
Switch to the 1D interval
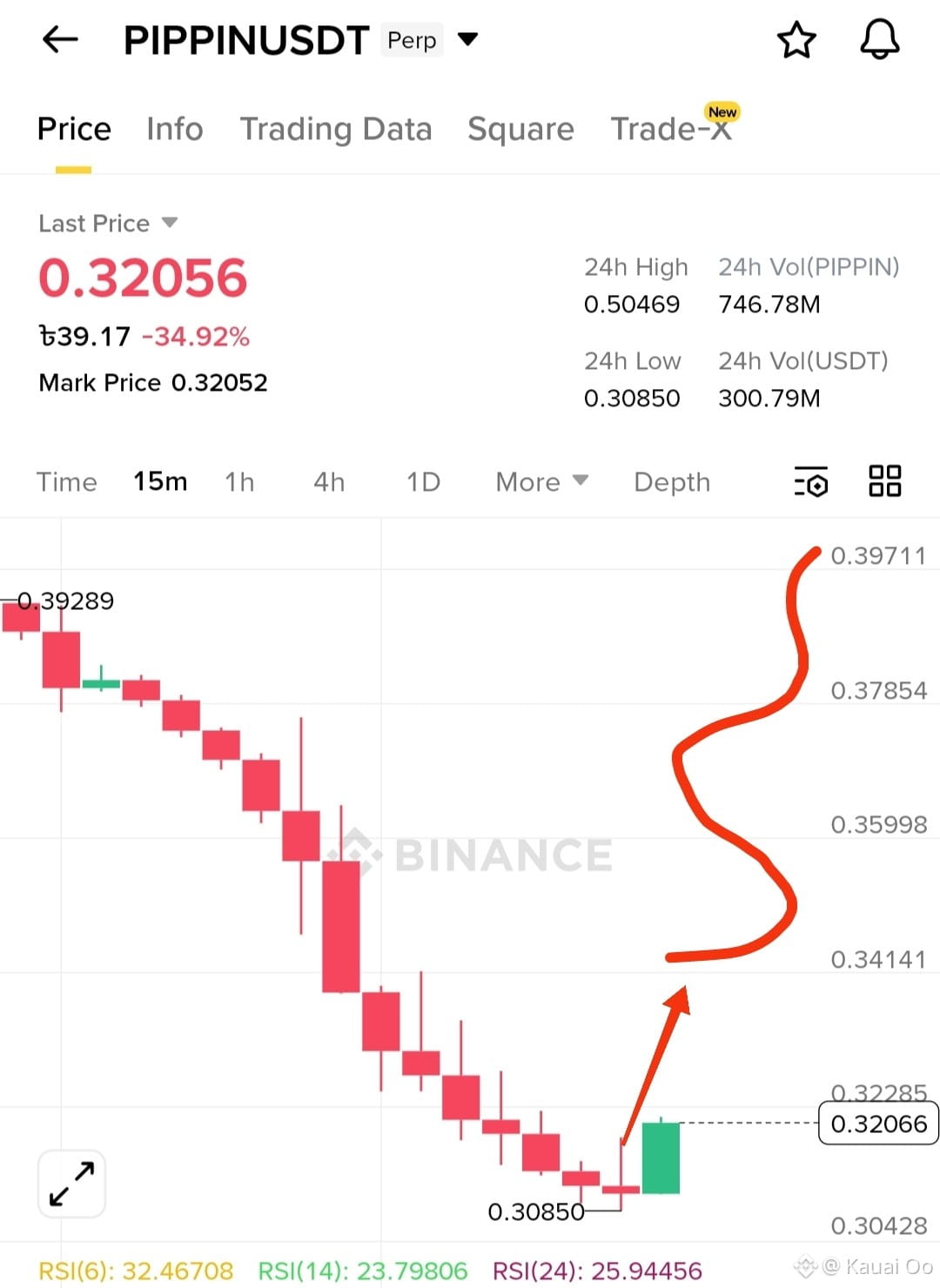423,482
